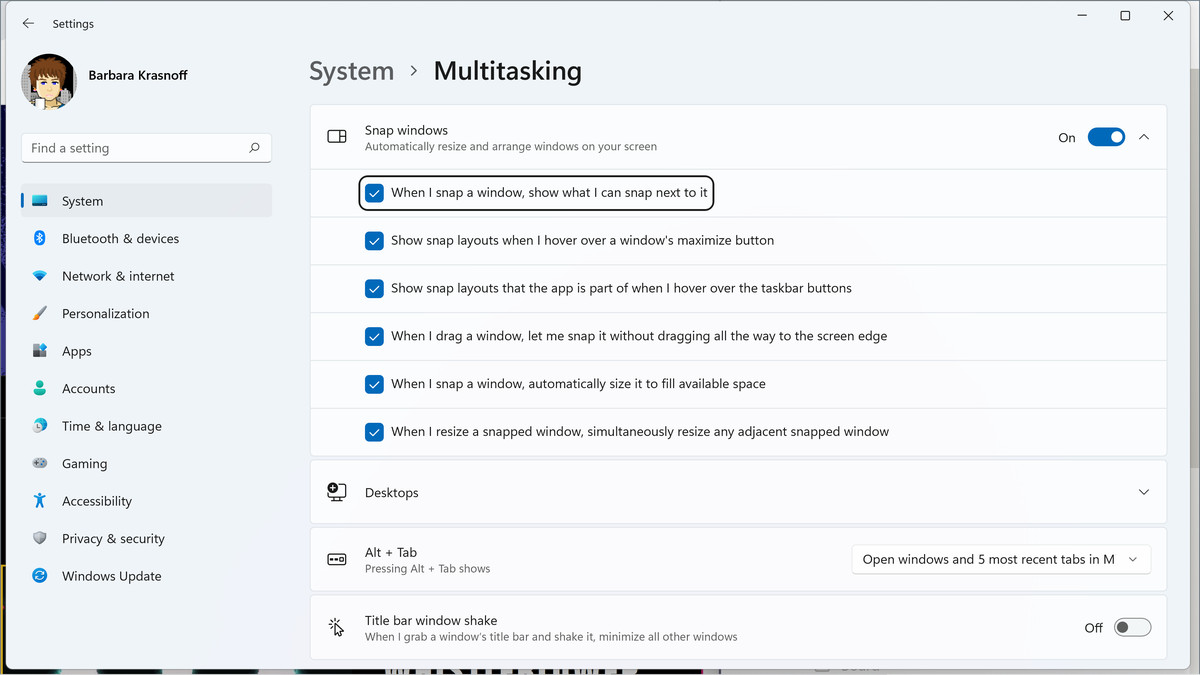Select System in the breadcrumb
1200x675 pixels.
(x=351, y=71)
